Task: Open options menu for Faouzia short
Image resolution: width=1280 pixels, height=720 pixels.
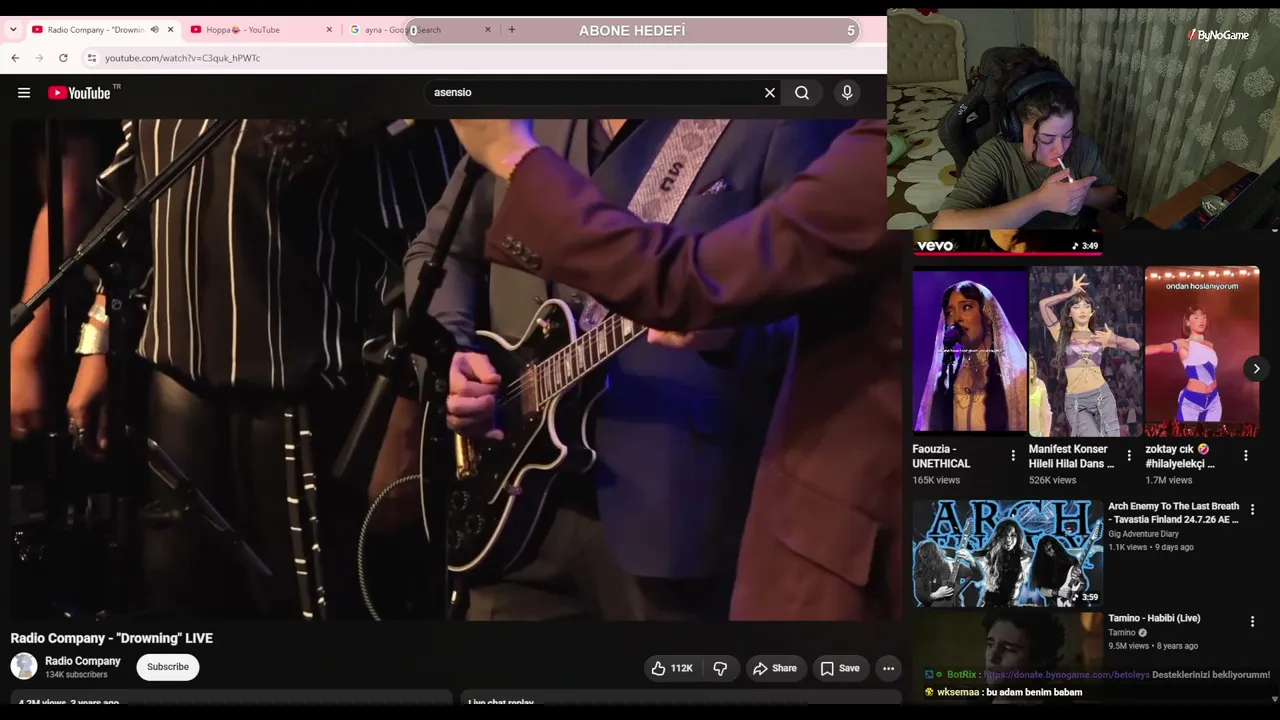Action: (1013, 456)
